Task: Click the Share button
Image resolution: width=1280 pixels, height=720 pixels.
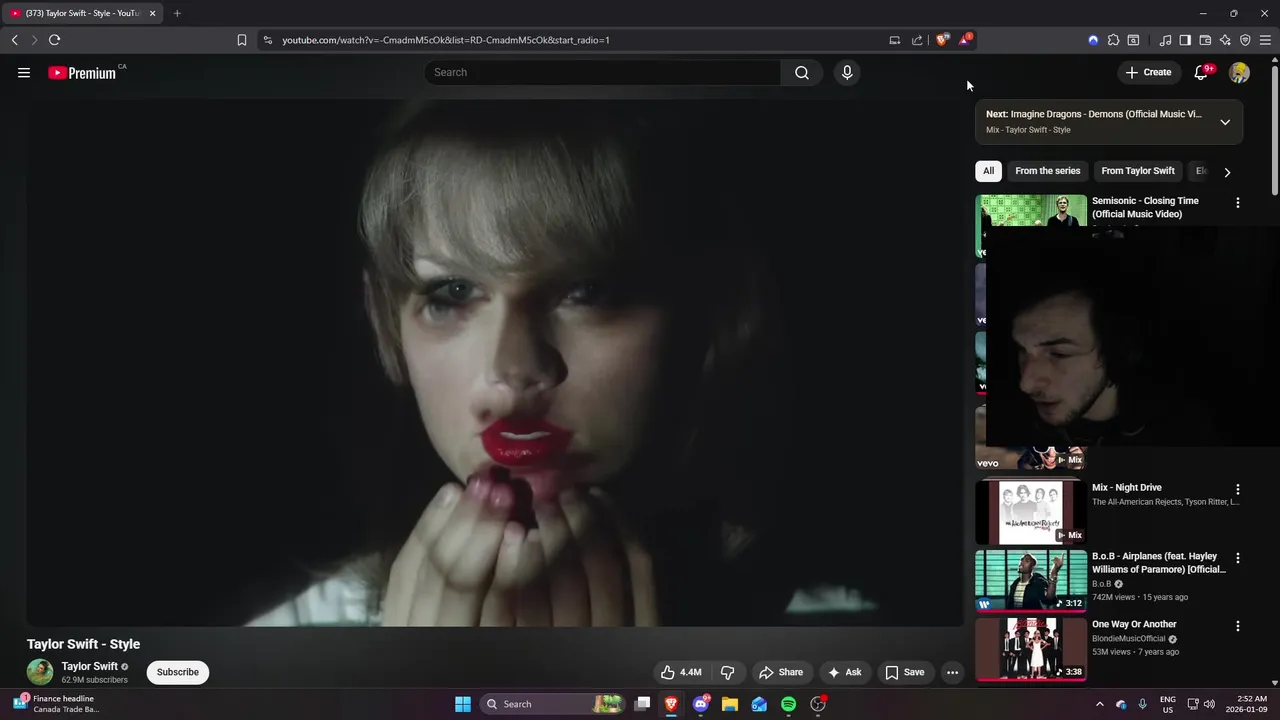Action: coord(781,672)
